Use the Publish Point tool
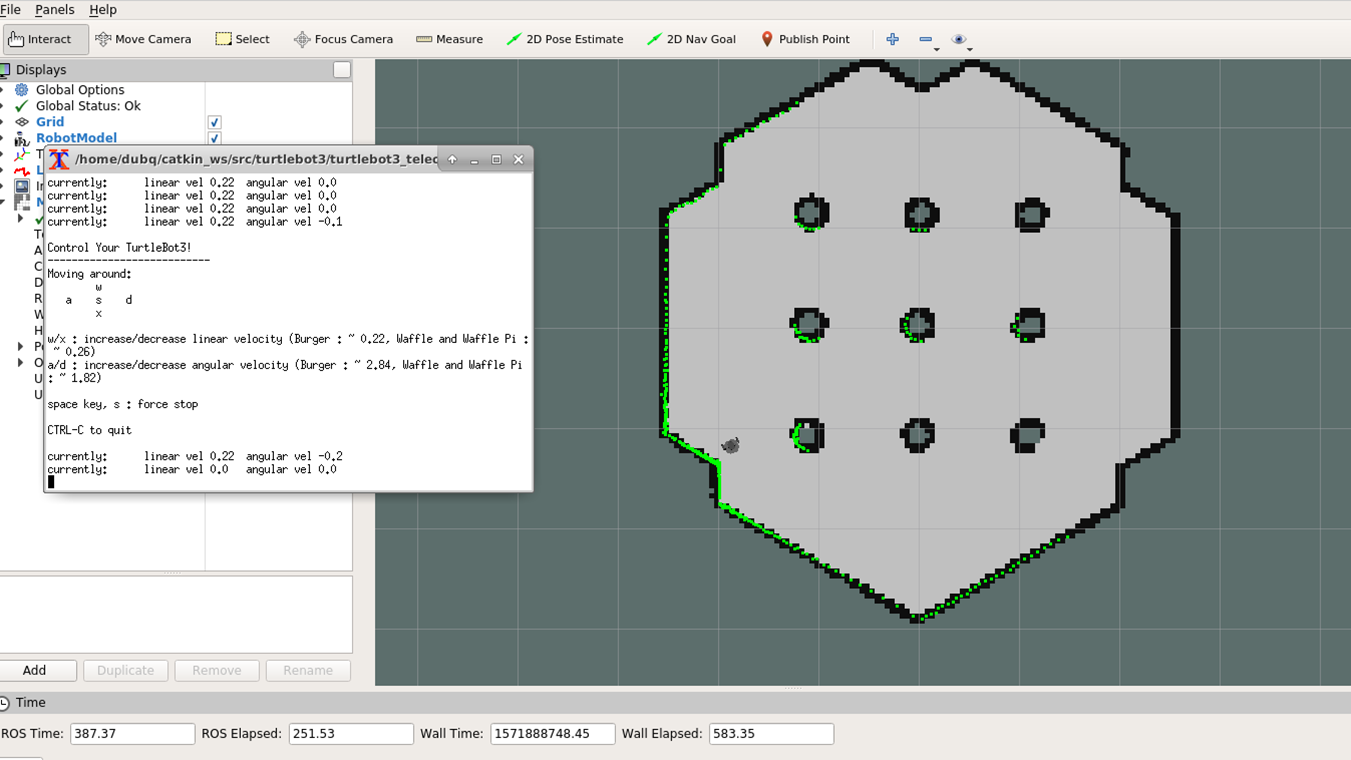1351x760 pixels. click(x=805, y=39)
